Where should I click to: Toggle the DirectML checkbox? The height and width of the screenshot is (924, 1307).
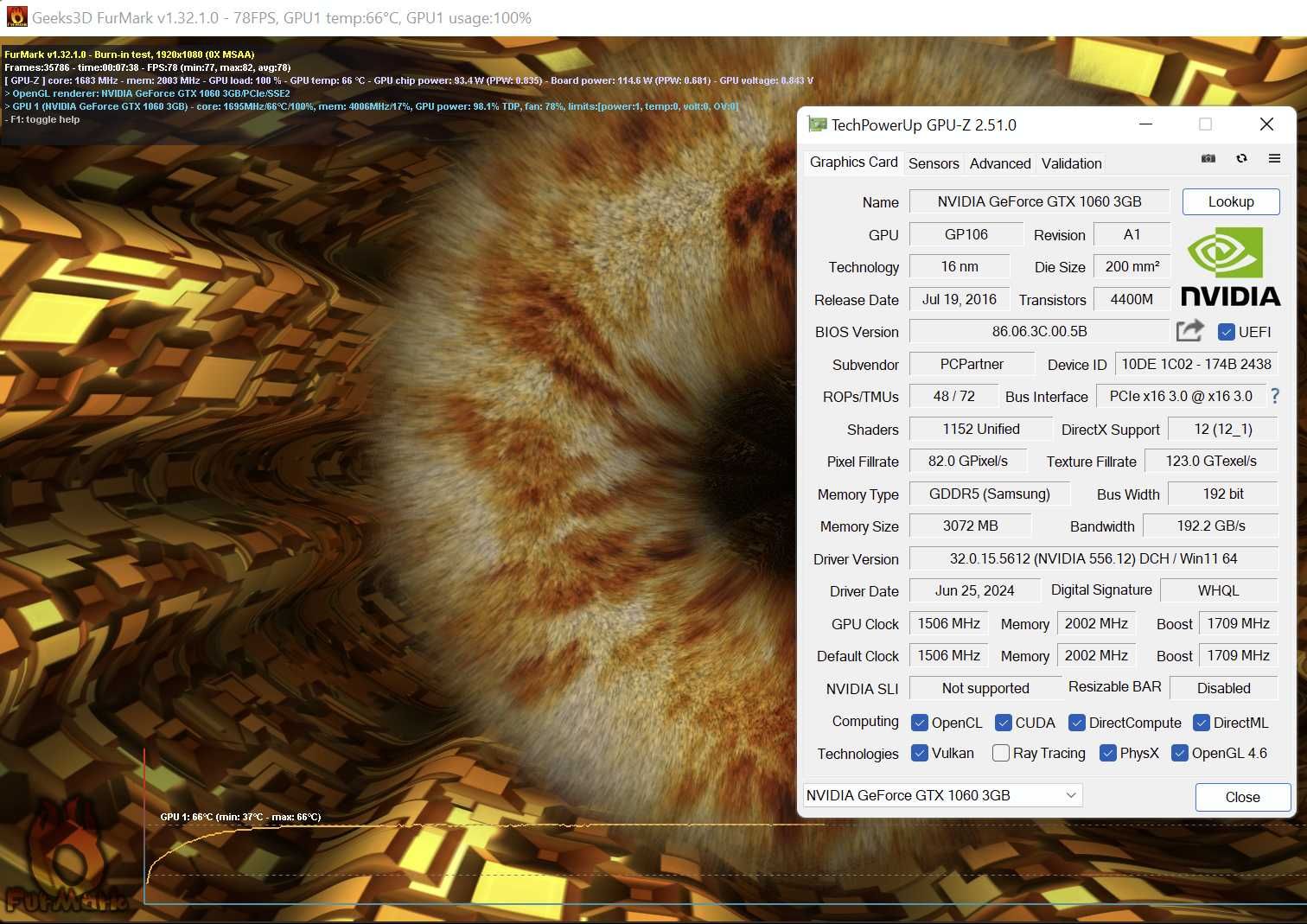(1202, 723)
